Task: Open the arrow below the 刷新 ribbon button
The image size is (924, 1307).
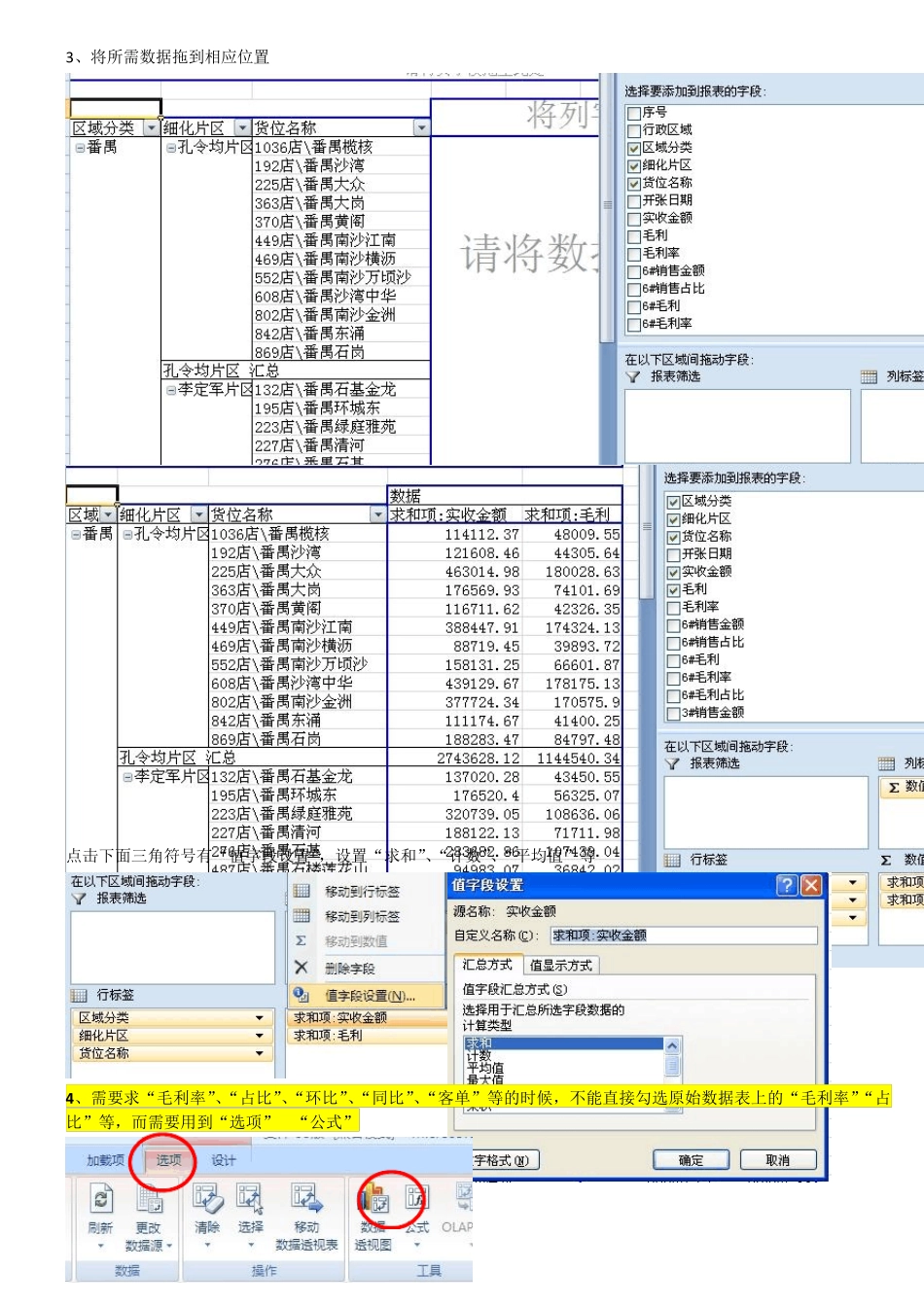Action: pos(100,1246)
